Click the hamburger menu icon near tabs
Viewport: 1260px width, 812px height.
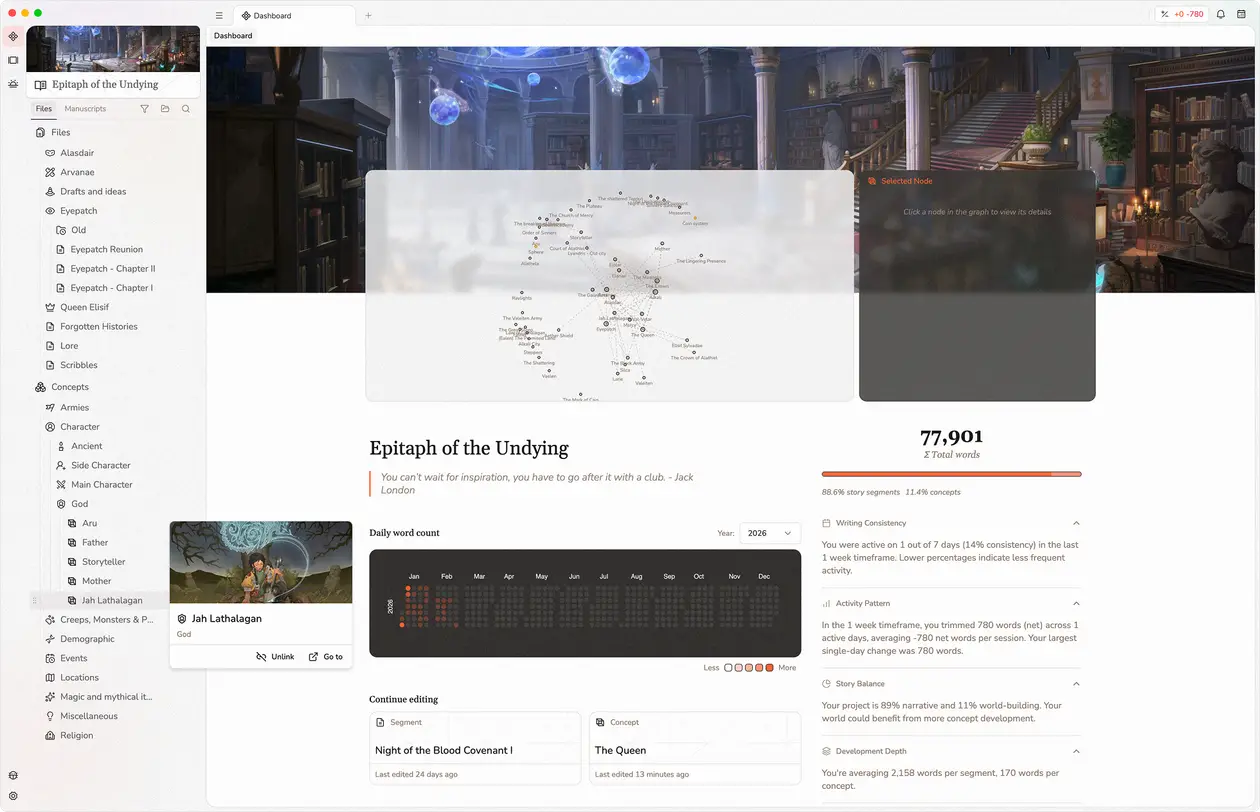pos(219,16)
